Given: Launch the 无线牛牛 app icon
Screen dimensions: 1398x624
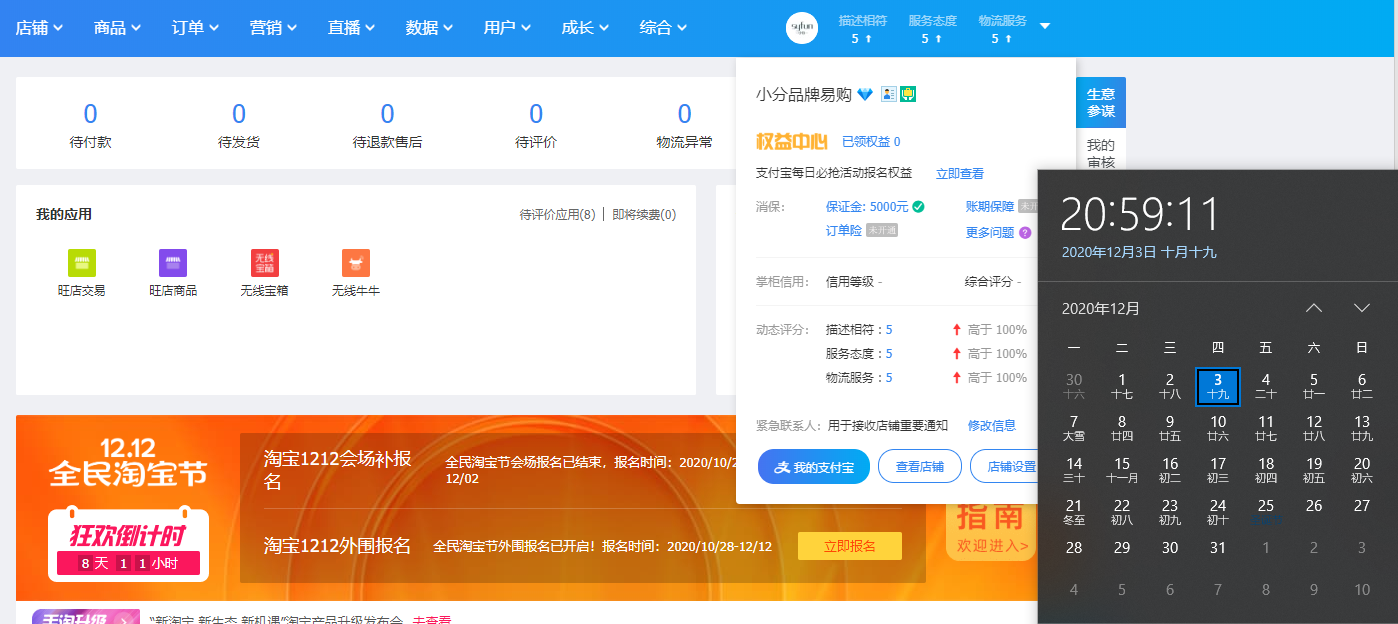Looking at the screenshot, I should click(356, 263).
